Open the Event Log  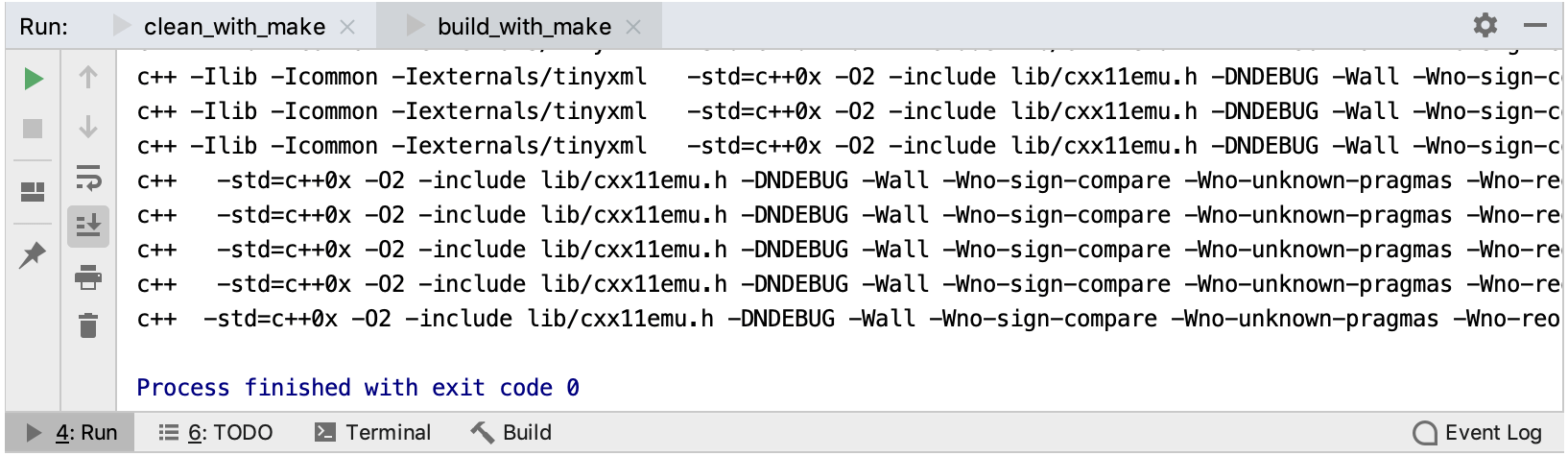pyautogui.click(x=1479, y=433)
